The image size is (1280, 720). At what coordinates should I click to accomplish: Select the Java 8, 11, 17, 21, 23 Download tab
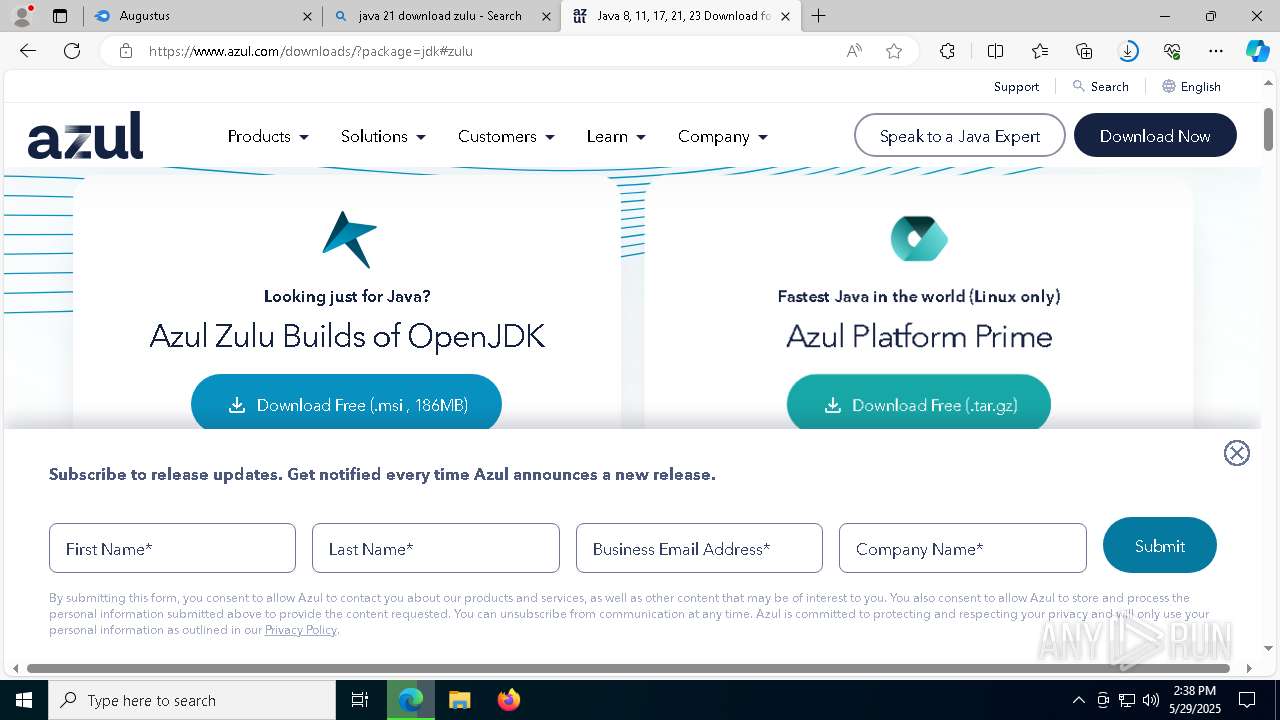[680, 16]
